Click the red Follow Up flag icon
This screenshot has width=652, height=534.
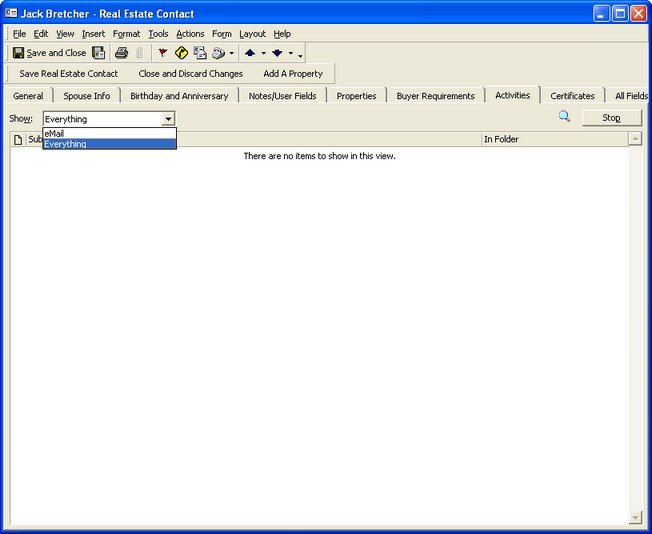tap(163, 53)
